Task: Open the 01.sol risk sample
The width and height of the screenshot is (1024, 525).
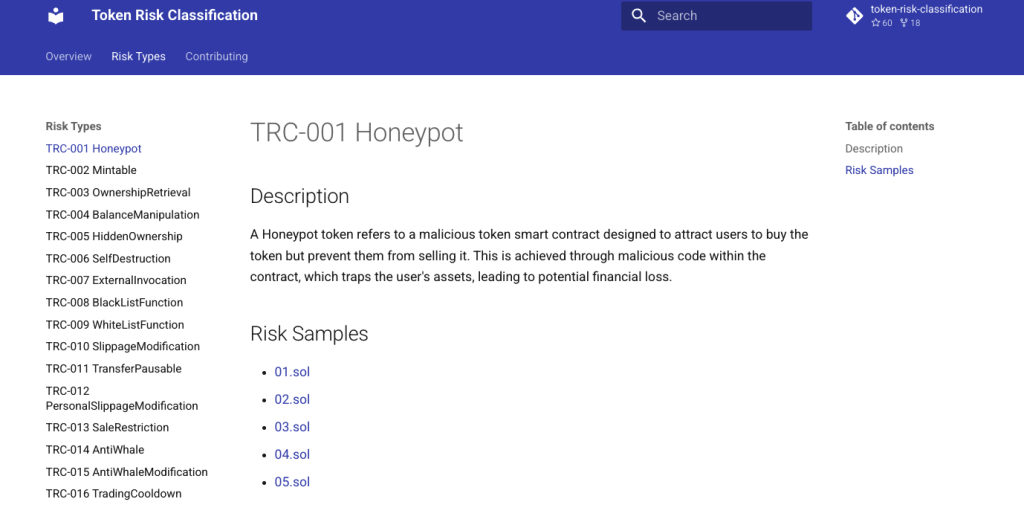Action: (292, 372)
